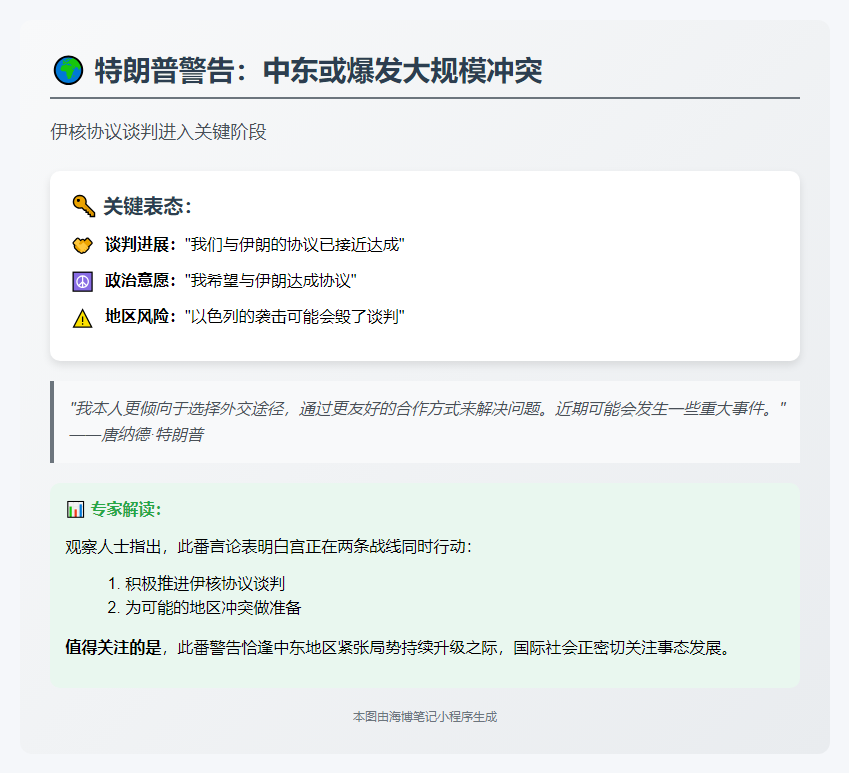The image size is (849, 773).
Task: Click the bar chart icon beside 专家解读
Action: (75, 509)
